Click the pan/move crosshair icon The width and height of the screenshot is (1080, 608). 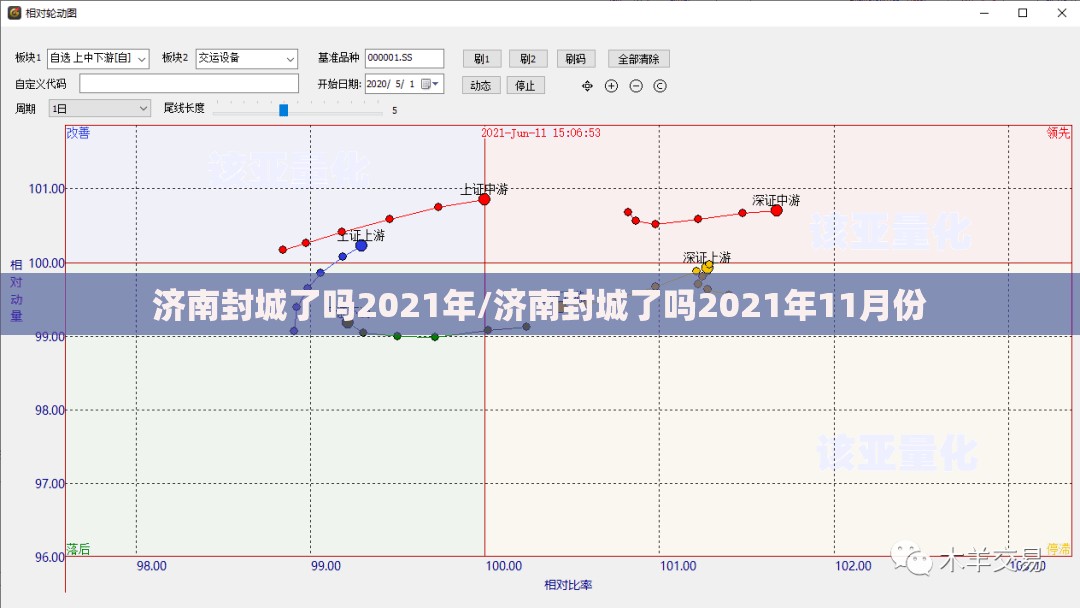point(588,86)
